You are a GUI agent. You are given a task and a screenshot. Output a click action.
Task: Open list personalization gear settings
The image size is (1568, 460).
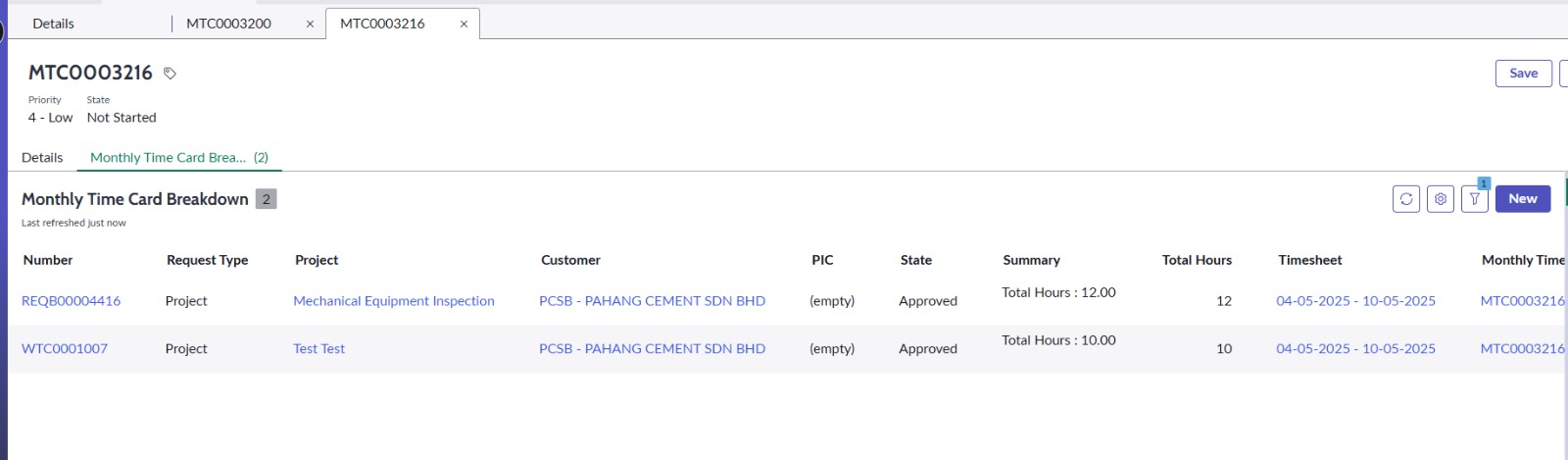(x=1440, y=199)
